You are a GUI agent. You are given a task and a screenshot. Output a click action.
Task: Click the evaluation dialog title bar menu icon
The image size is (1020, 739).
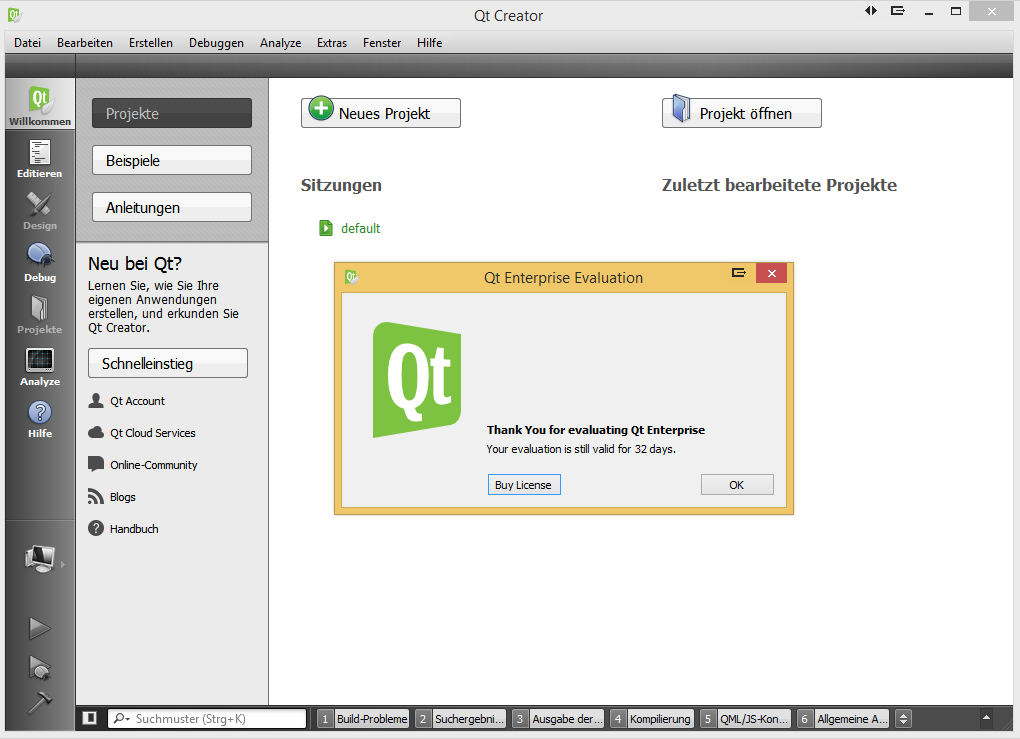738,273
